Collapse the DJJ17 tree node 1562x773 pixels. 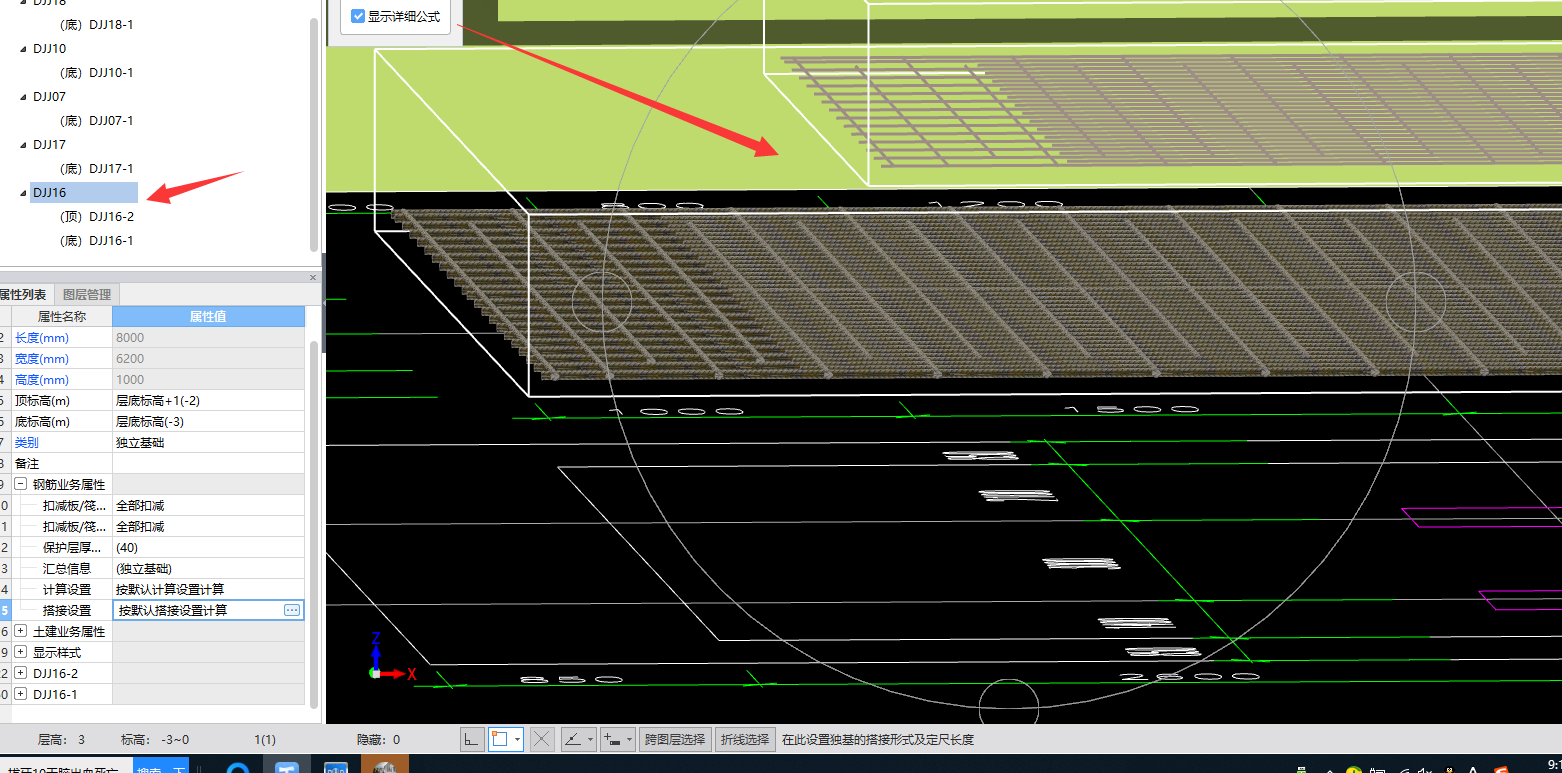point(23,145)
